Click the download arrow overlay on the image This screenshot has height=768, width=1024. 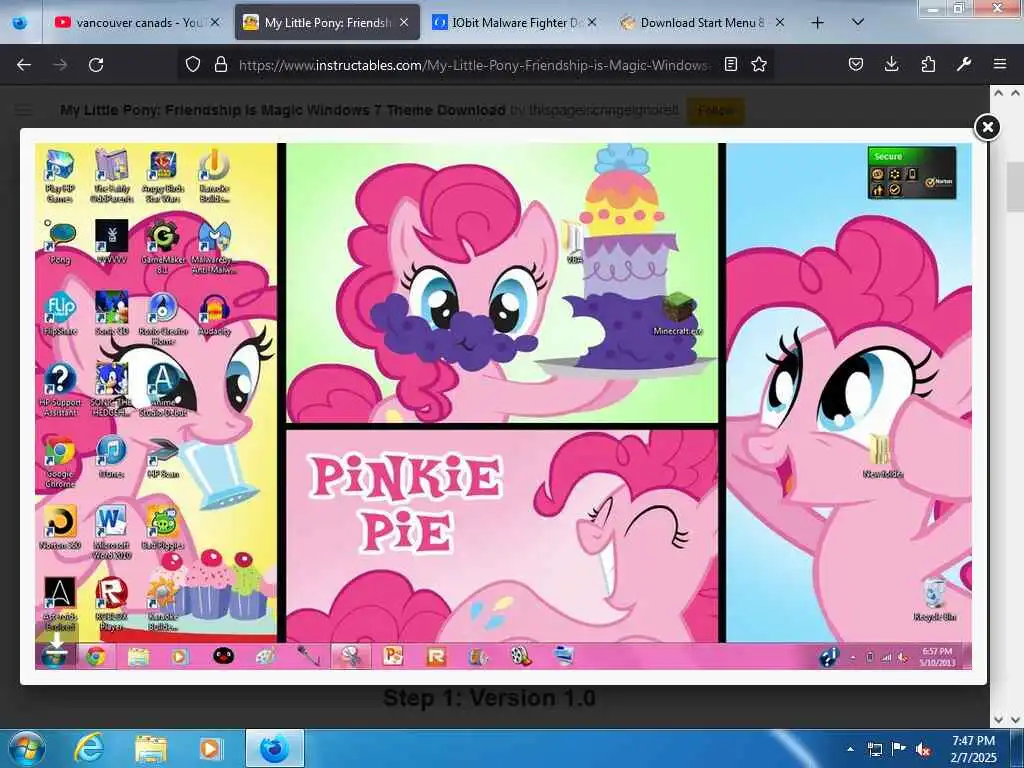(57, 641)
